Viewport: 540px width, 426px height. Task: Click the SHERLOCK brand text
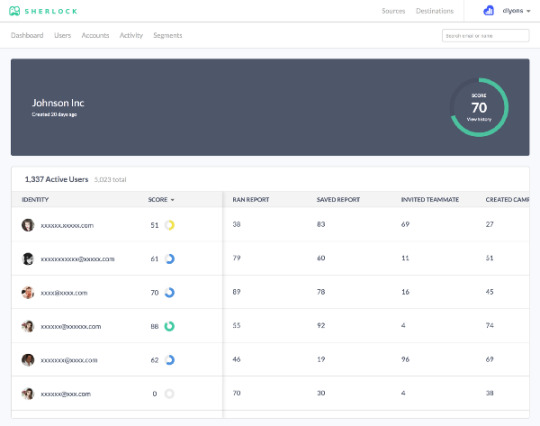51,11
